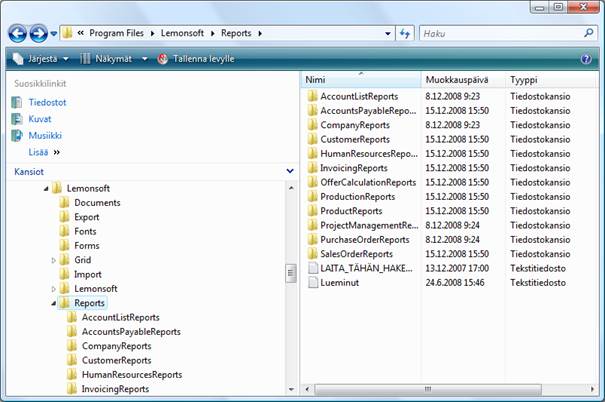Click Lemonsoft in address breadcrumb
The image size is (605, 402).
pyautogui.click(x=182, y=33)
